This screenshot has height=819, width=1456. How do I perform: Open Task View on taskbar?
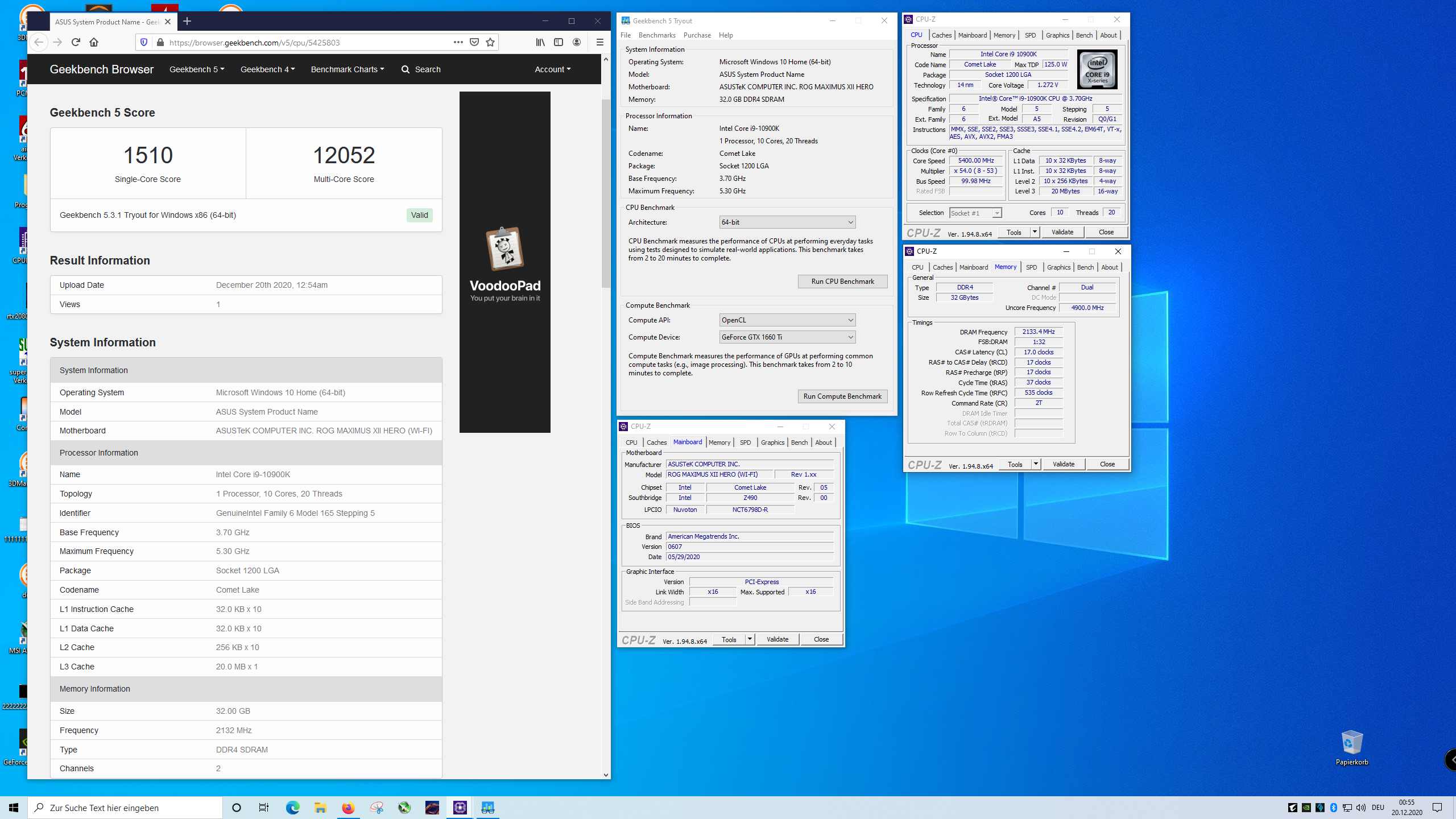[x=264, y=808]
